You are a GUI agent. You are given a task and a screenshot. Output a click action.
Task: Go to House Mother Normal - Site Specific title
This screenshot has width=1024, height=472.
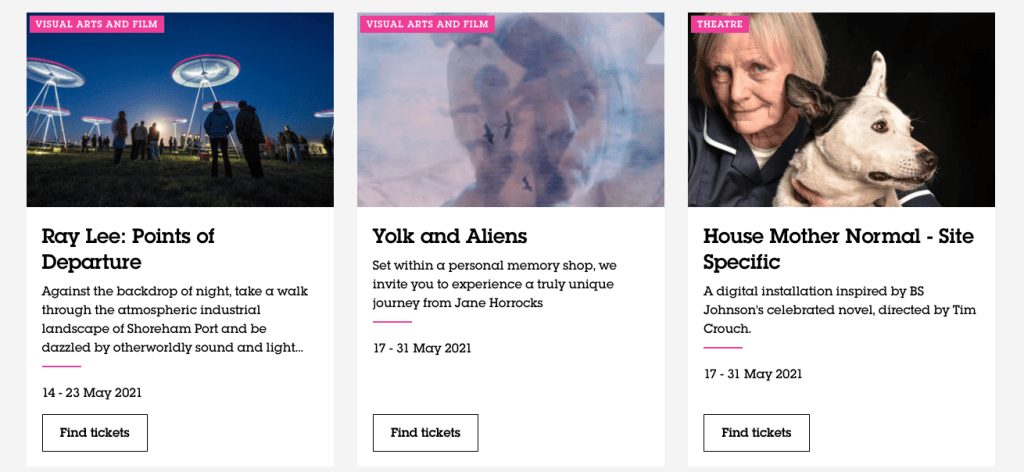pos(838,249)
